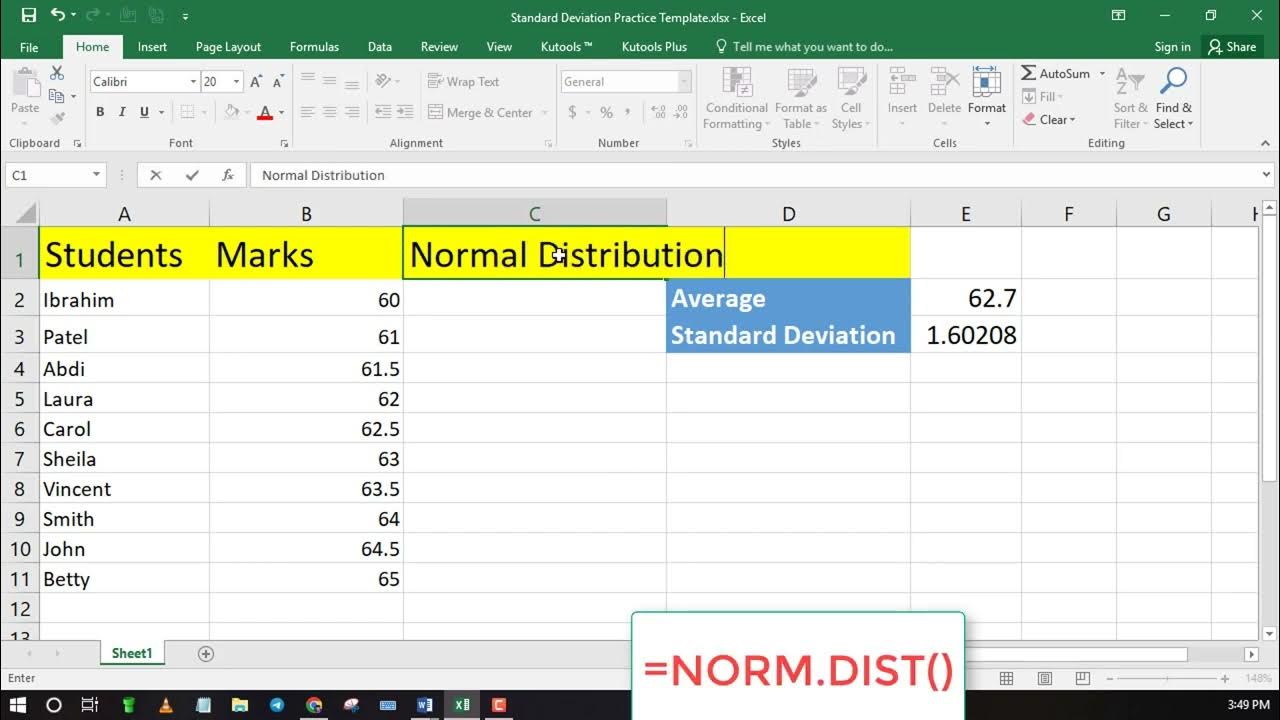
Task: Select the AutoSum icon
Action: tap(1030, 73)
